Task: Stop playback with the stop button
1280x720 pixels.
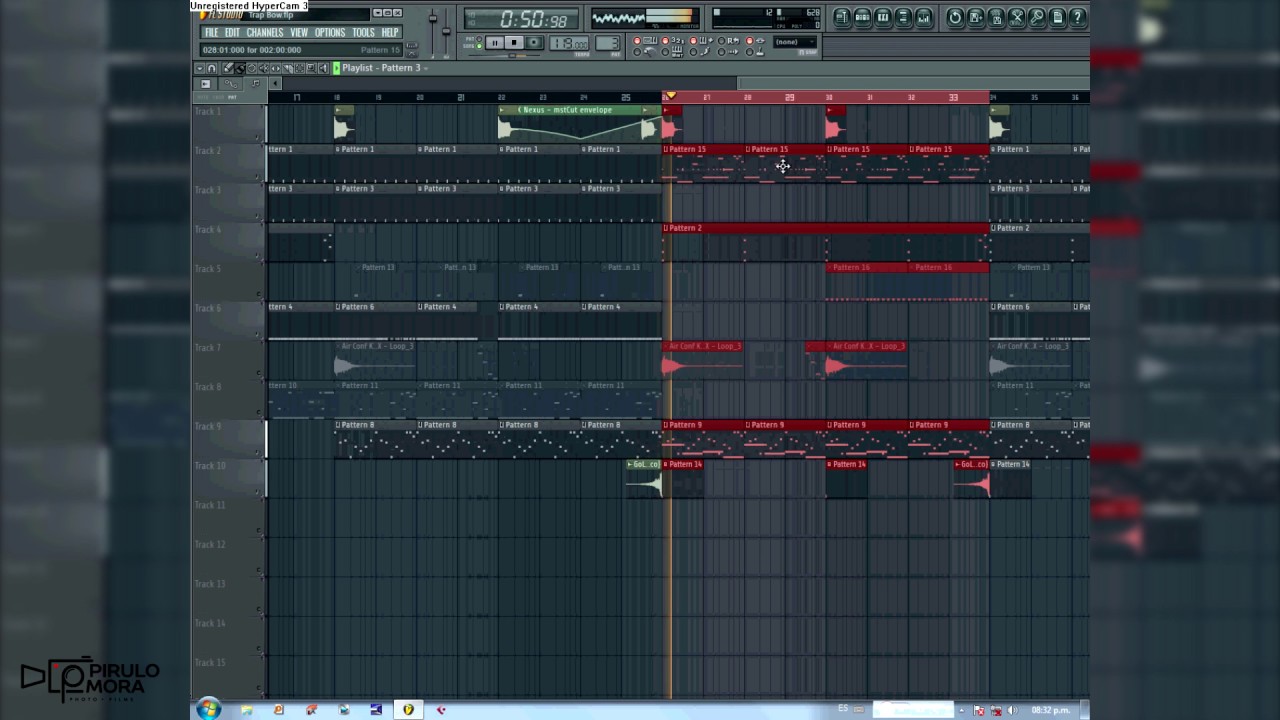Action: (514, 43)
